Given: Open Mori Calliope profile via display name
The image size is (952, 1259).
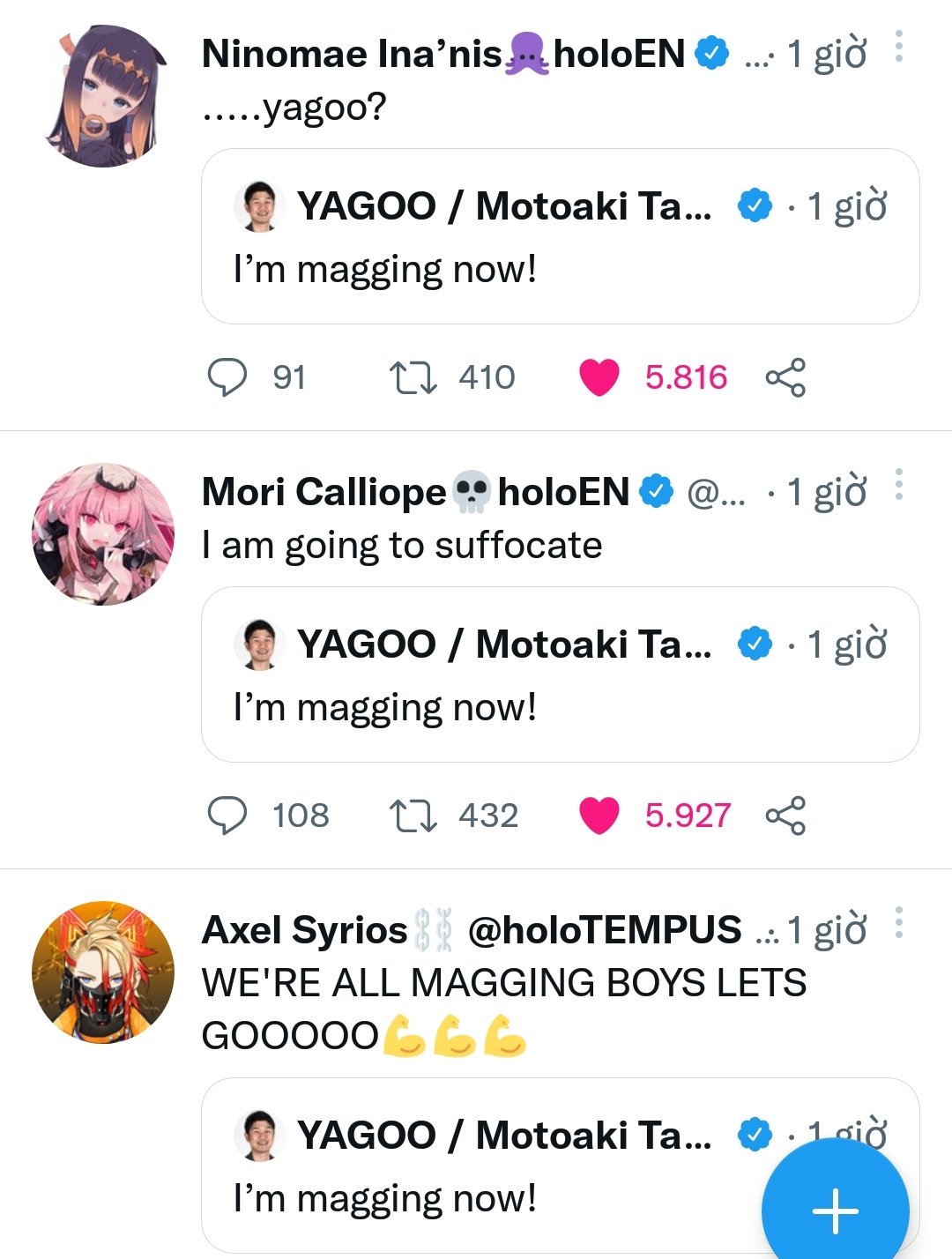Looking at the screenshot, I should pos(324,492).
